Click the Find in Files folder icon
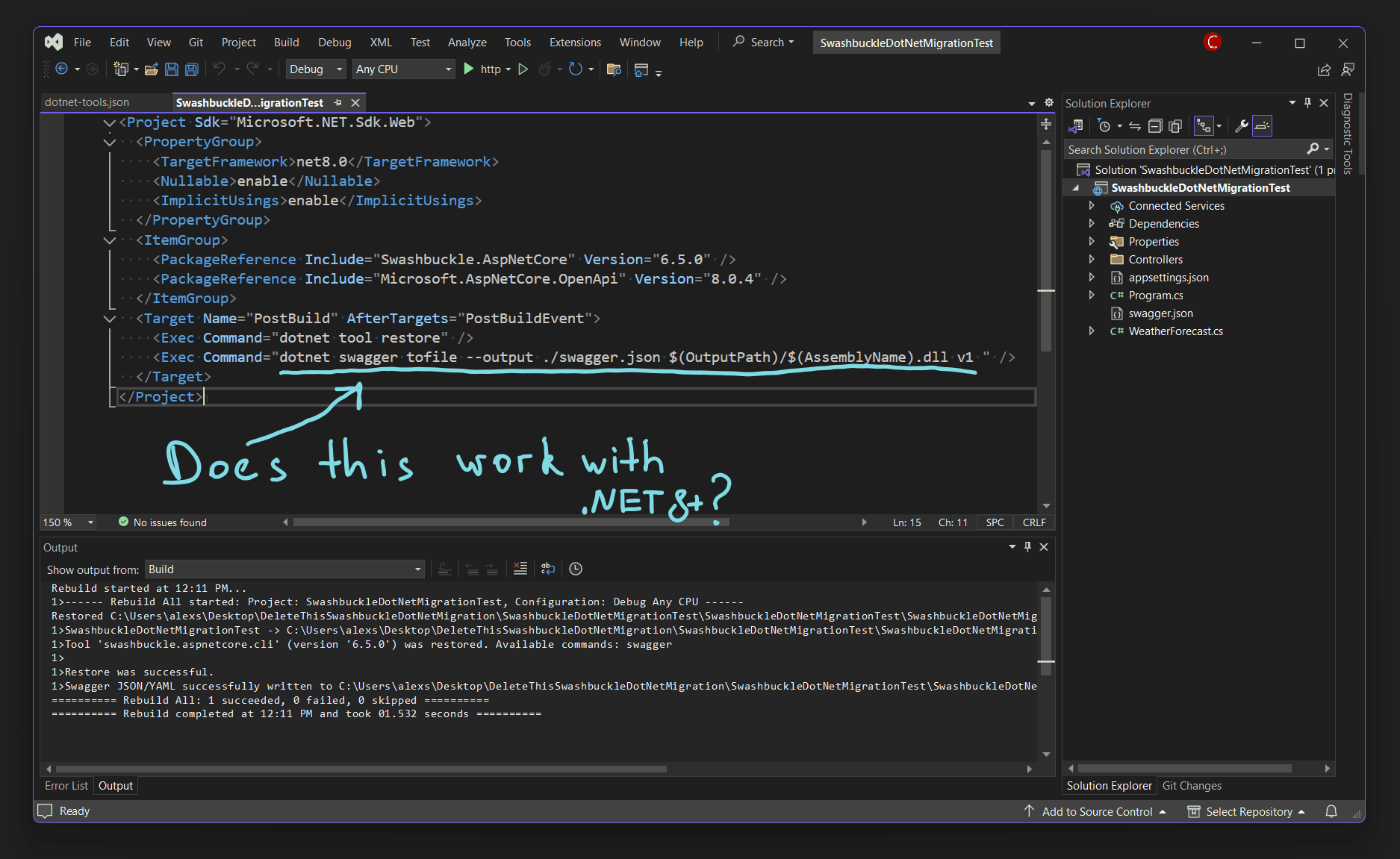The height and width of the screenshot is (859, 1400). [x=614, y=69]
